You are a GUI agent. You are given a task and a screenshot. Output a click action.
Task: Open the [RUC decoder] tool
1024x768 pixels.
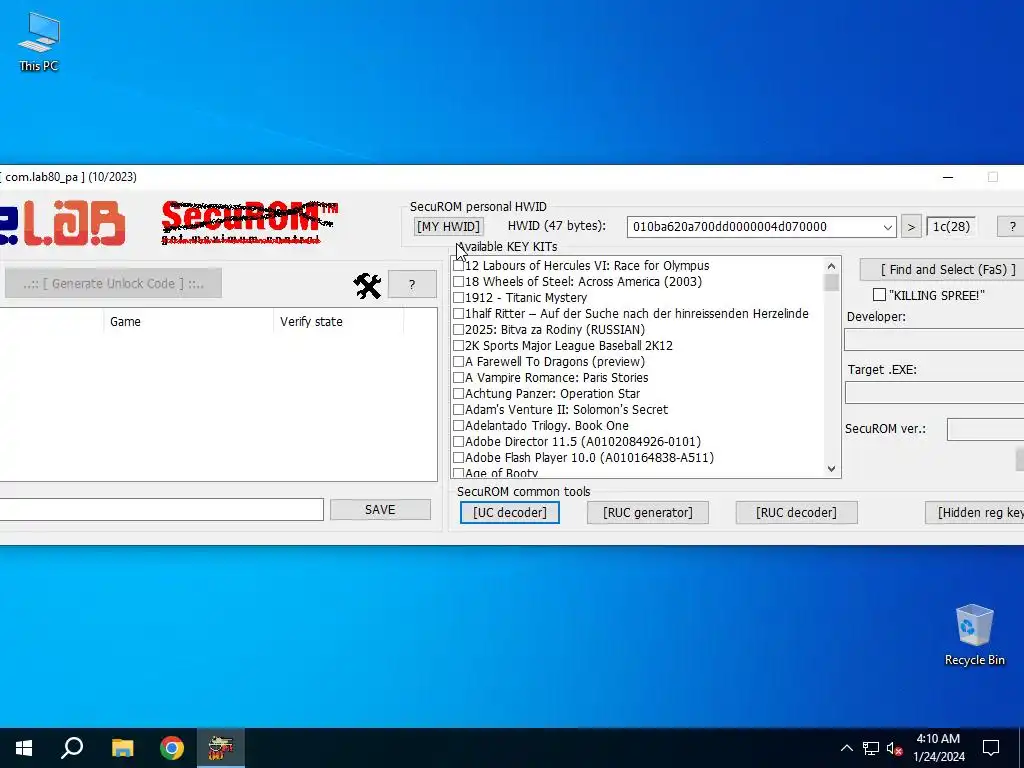click(796, 513)
